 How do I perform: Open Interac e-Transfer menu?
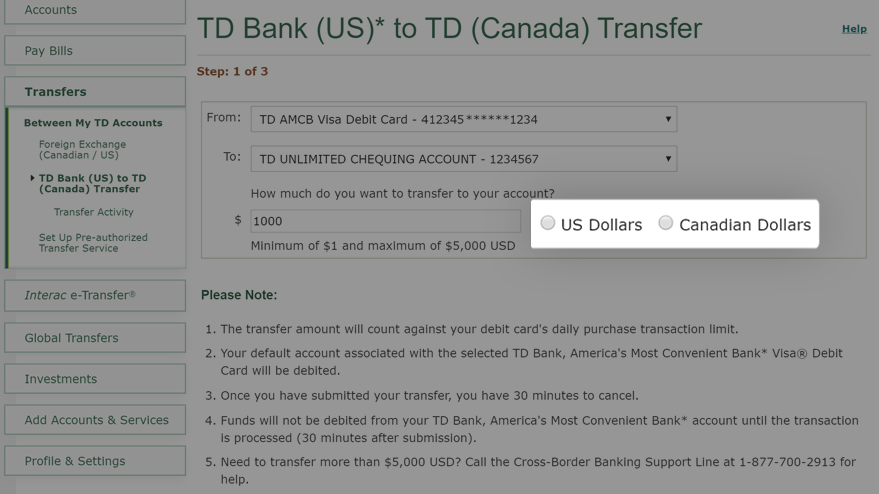coord(95,296)
